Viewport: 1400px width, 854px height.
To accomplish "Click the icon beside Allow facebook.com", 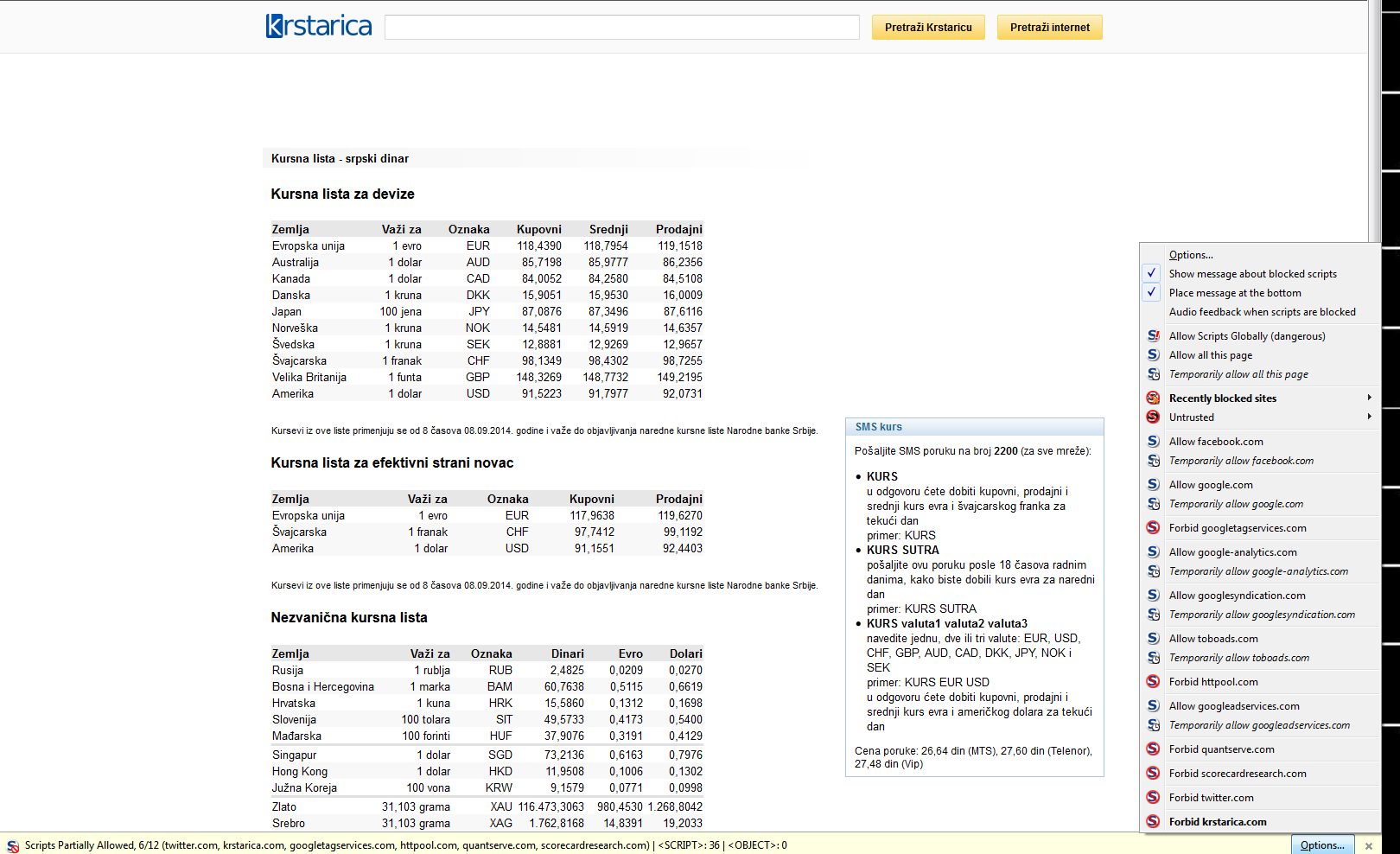I will (x=1153, y=442).
